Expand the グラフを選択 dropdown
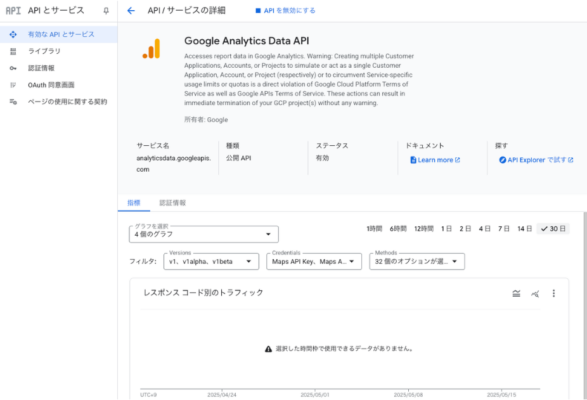This screenshot has width=587, height=400. pos(204,234)
